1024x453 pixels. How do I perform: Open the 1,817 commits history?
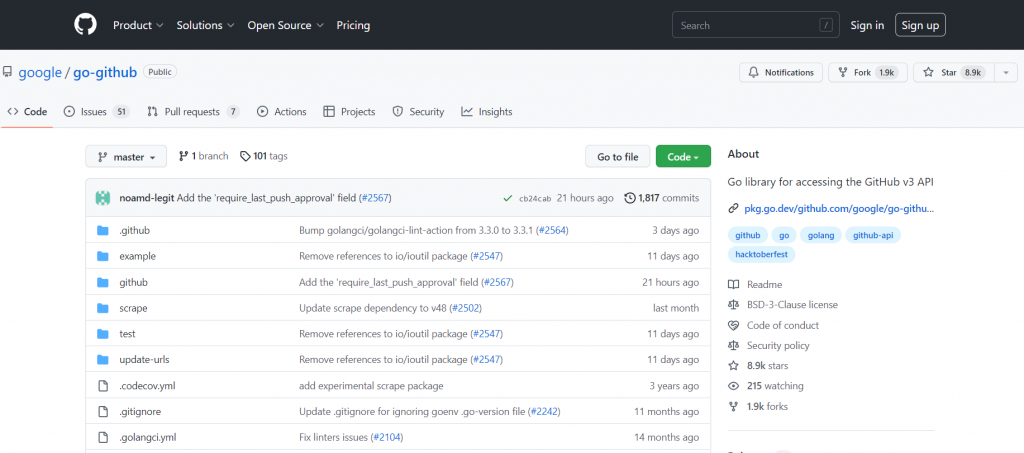tap(662, 198)
